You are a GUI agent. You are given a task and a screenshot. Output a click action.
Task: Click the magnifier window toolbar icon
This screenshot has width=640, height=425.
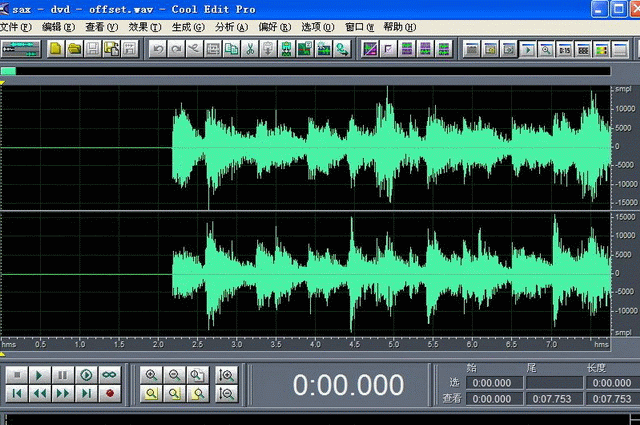[546, 49]
